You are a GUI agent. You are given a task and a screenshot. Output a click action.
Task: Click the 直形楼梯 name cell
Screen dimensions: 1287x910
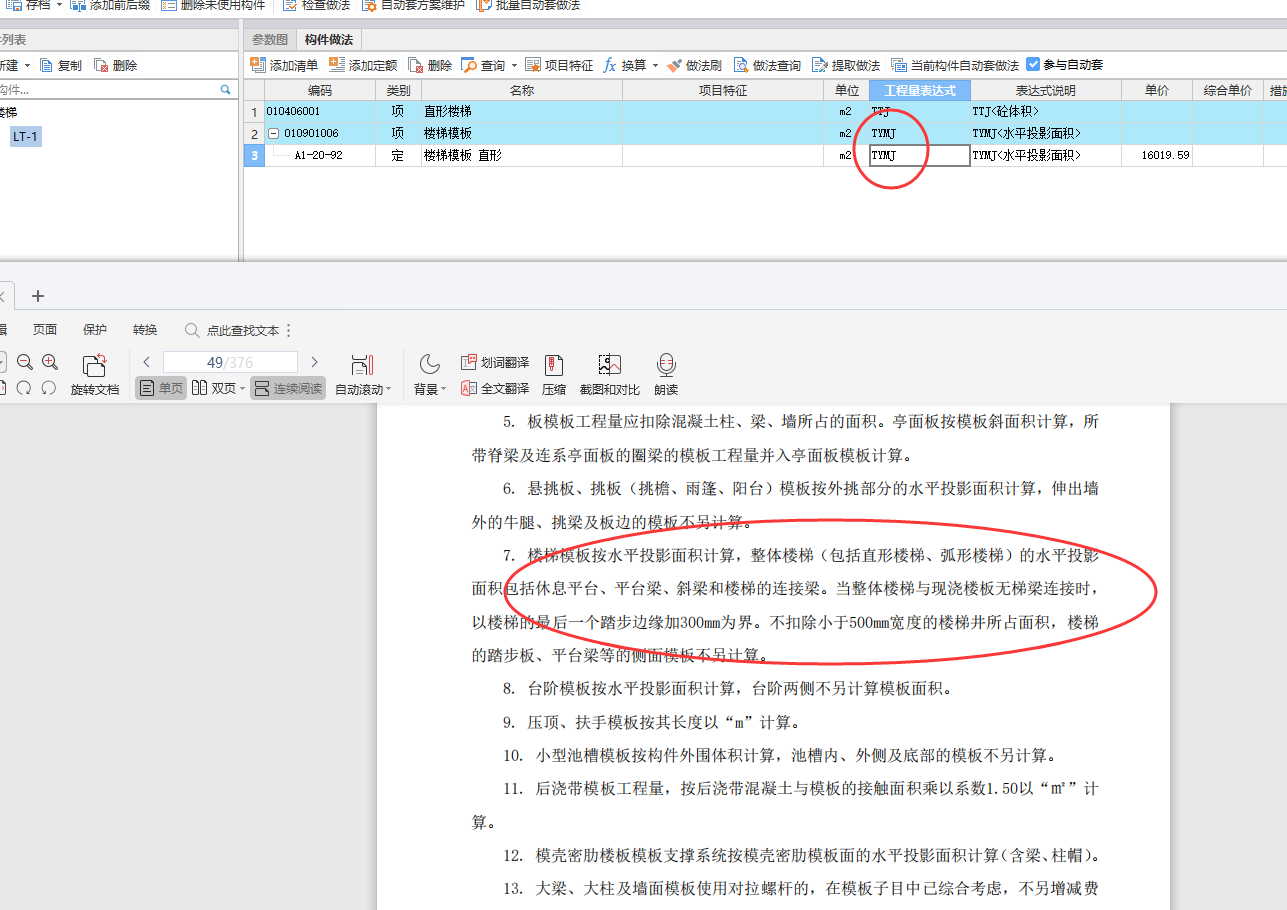[x=522, y=112]
